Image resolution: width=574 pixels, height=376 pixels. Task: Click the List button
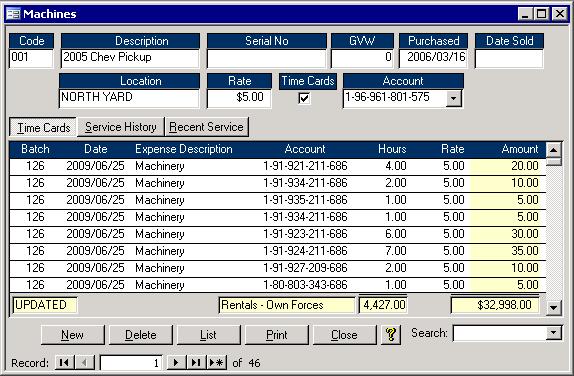(x=208, y=335)
